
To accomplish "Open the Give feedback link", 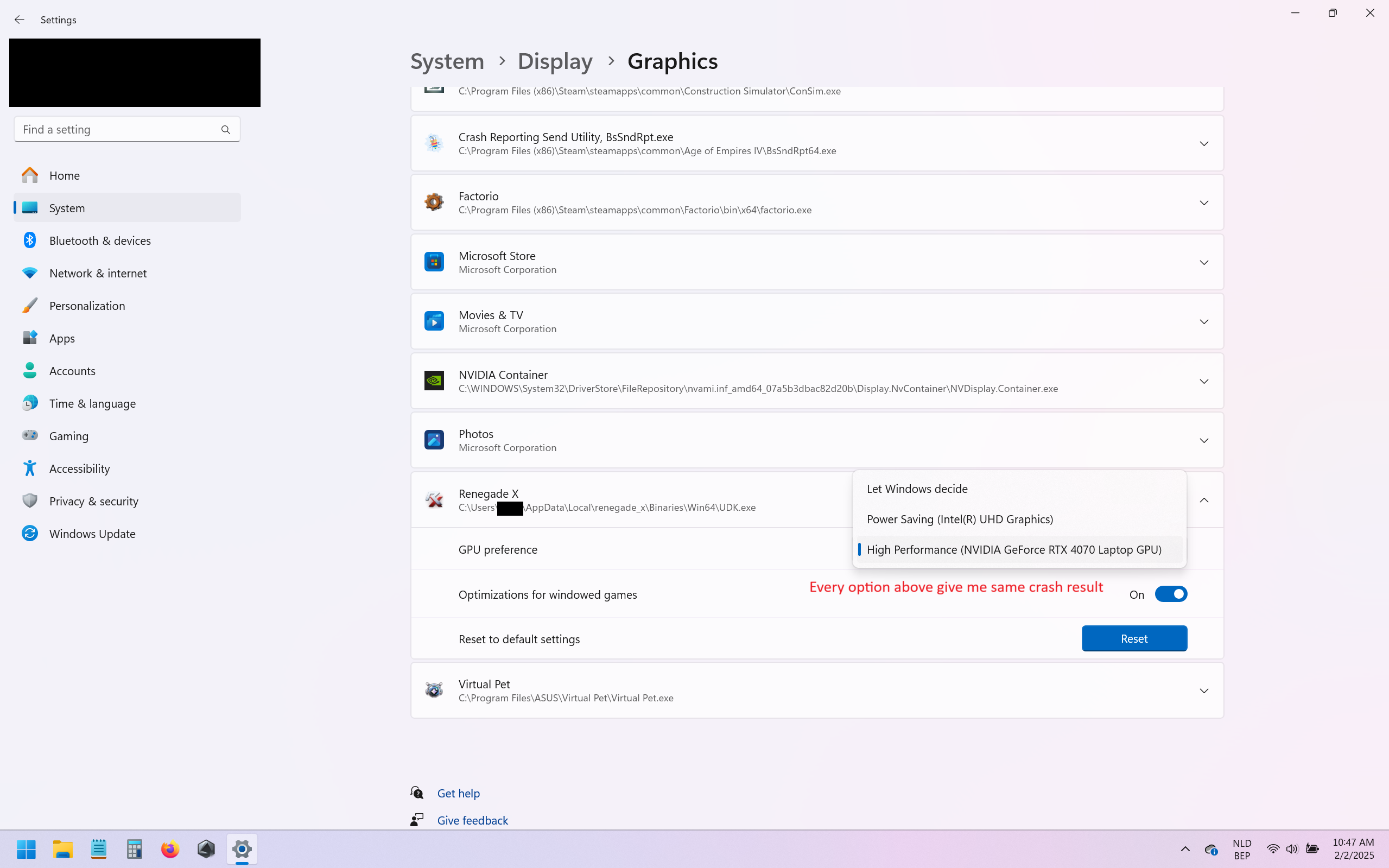I will tap(472, 820).
